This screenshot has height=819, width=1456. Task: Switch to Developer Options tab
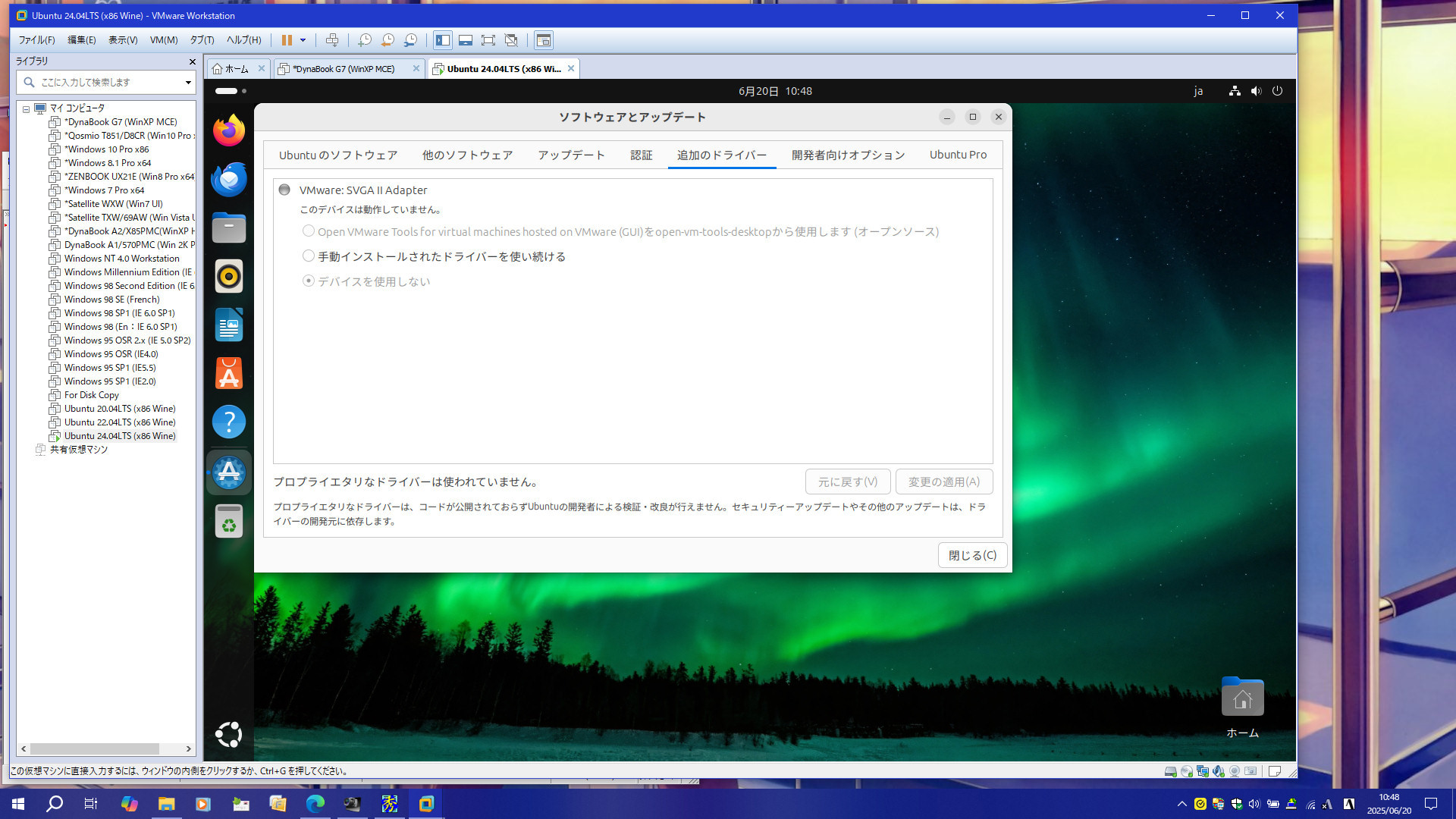pyautogui.click(x=848, y=155)
